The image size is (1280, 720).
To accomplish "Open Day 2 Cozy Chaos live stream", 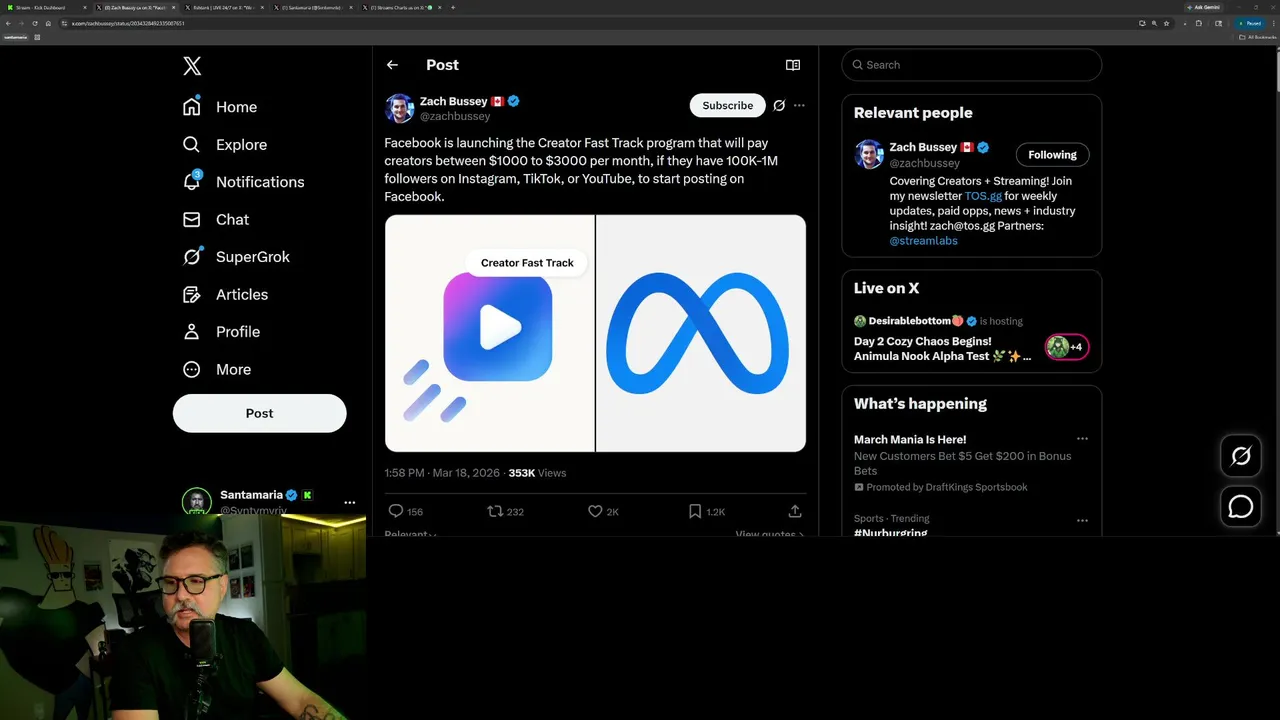I will [x=940, y=348].
